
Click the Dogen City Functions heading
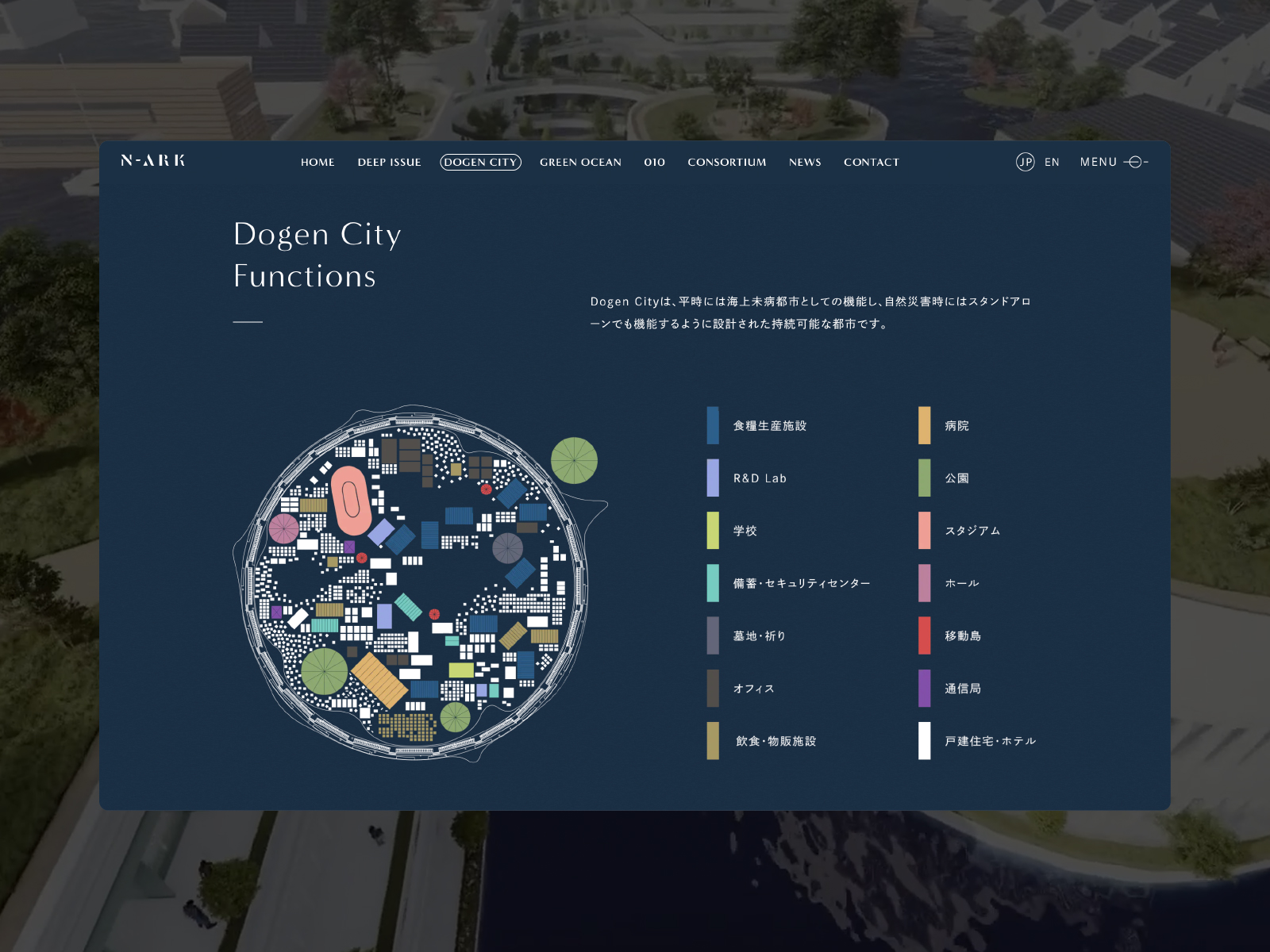coord(317,255)
